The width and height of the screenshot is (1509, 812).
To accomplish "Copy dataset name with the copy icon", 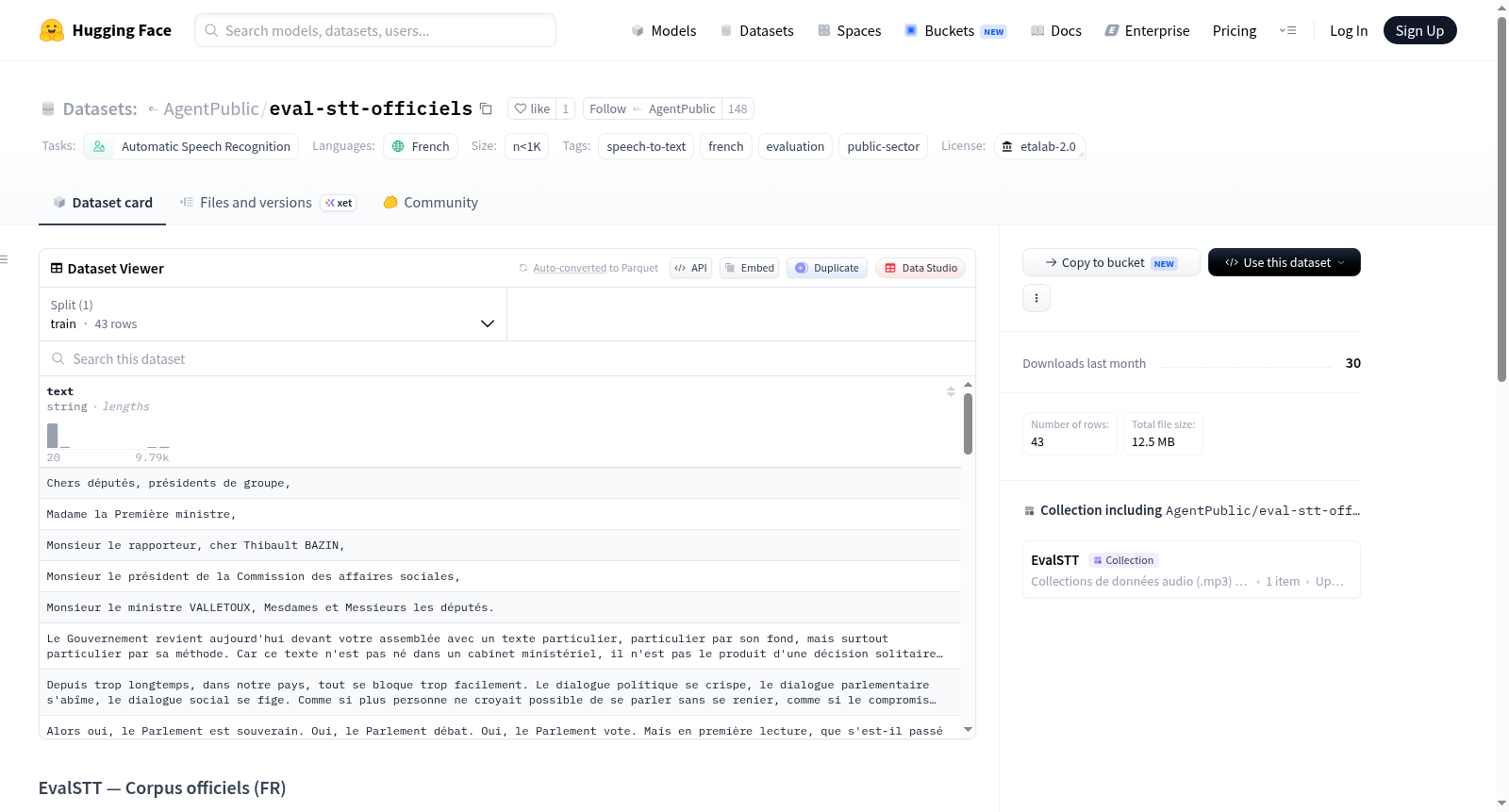I will [x=486, y=108].
